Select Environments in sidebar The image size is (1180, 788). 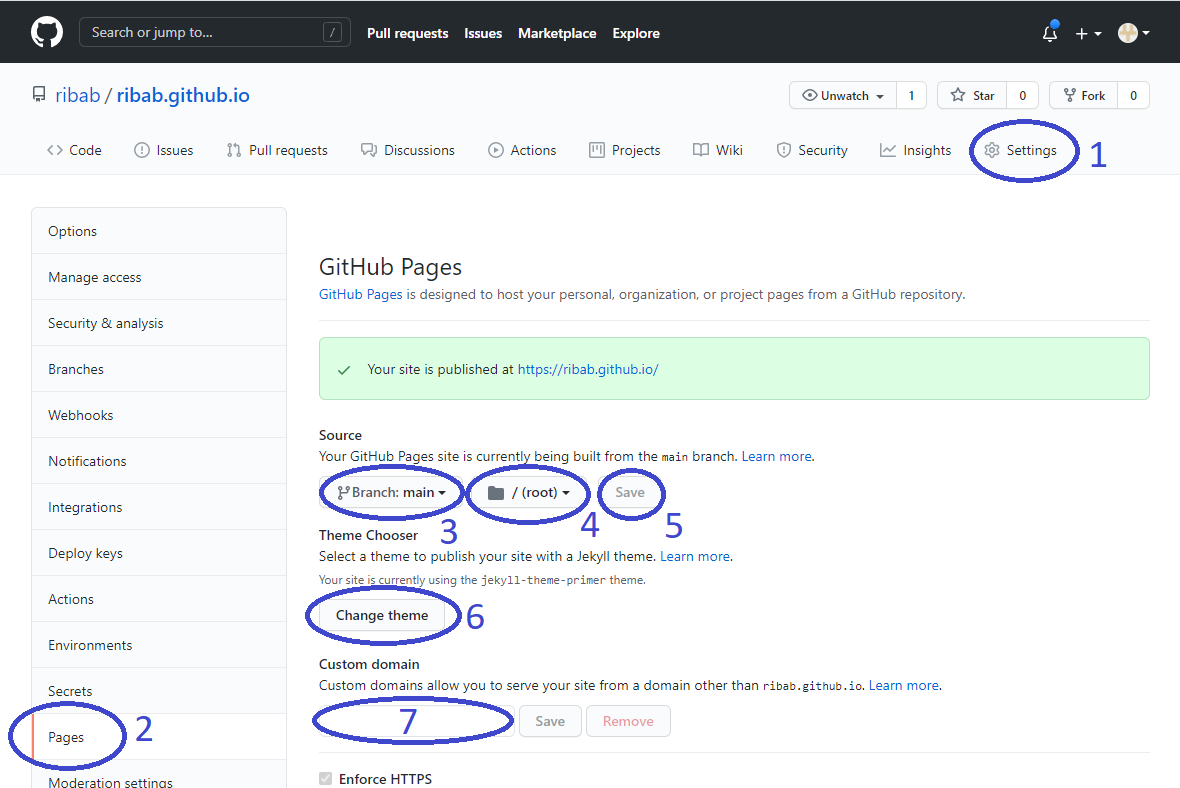click(x=159, y=645)
